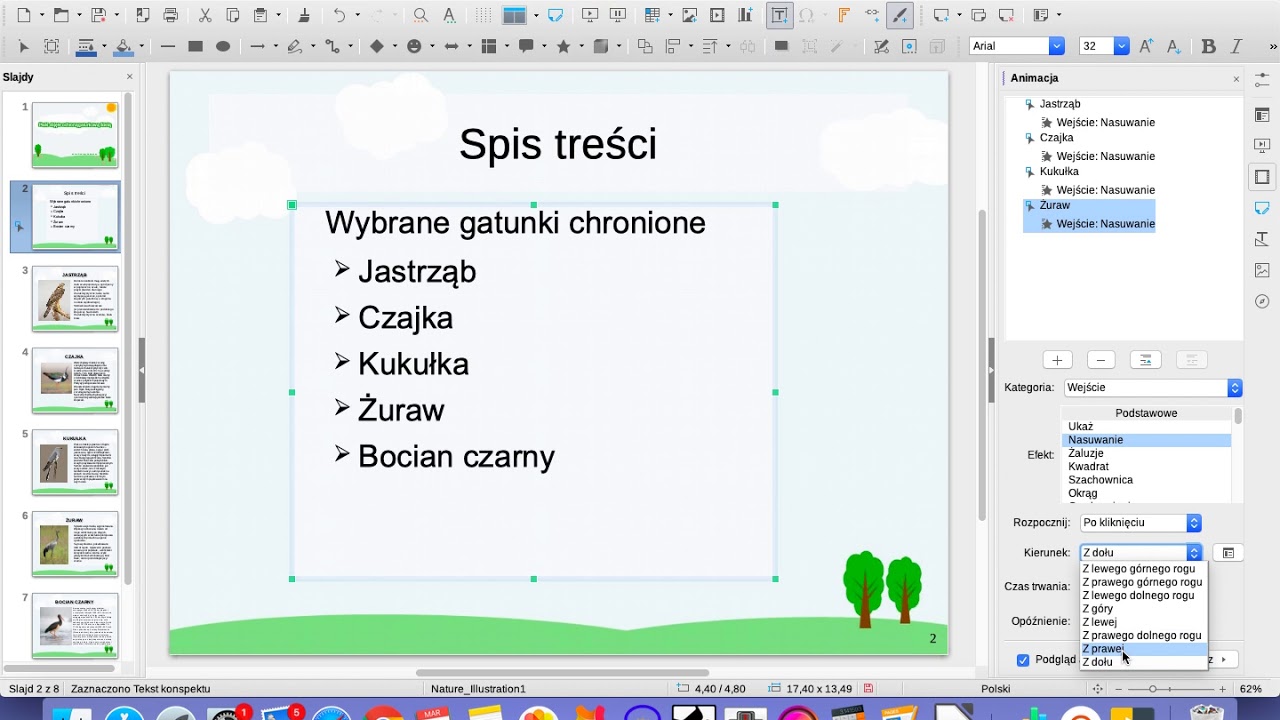
Task: Select the Szachownica effect in list
Action: point(1147,480)
